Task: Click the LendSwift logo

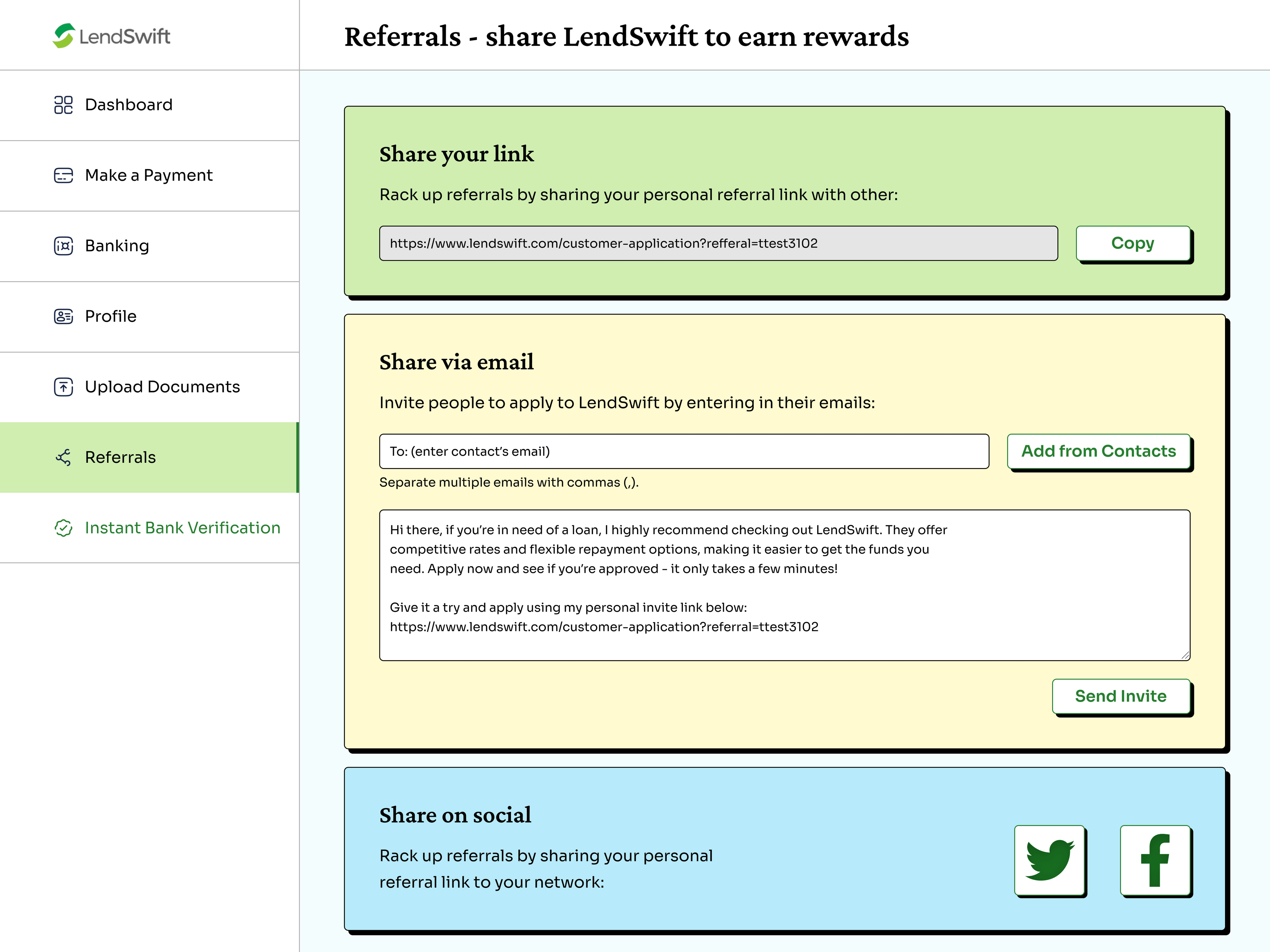Action: pos(111,36)
